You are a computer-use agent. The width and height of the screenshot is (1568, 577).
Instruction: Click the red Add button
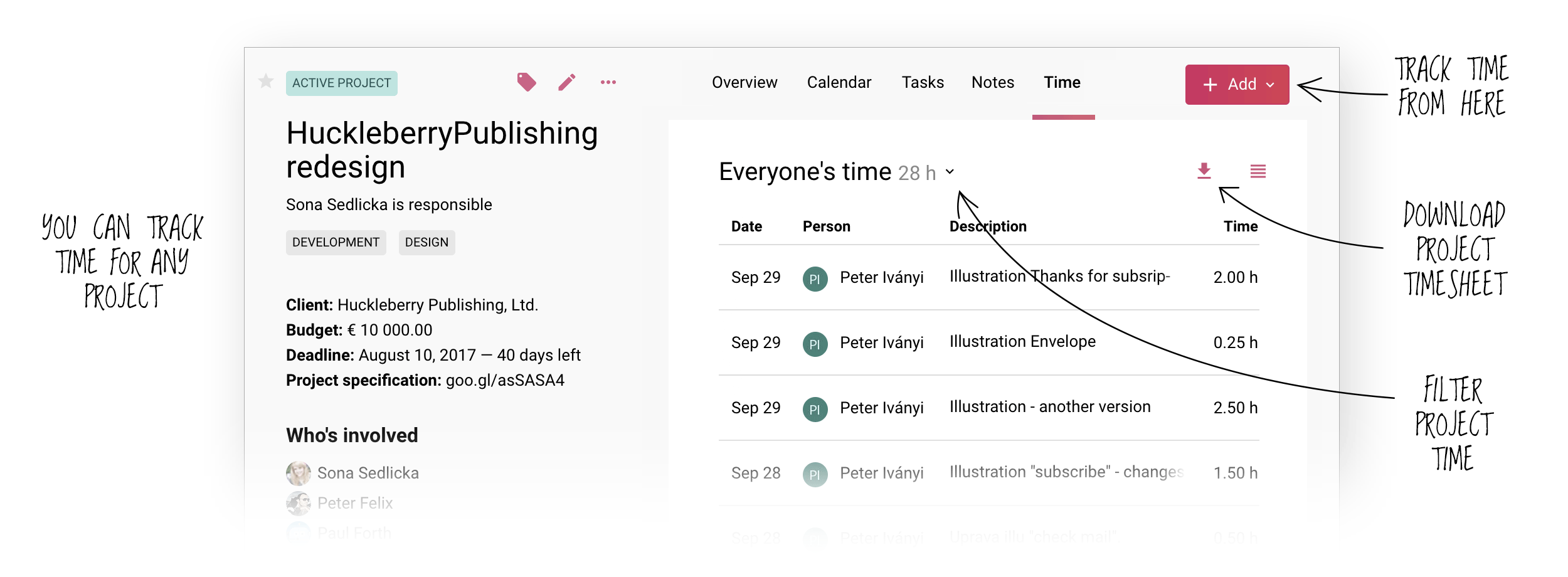1237,85
